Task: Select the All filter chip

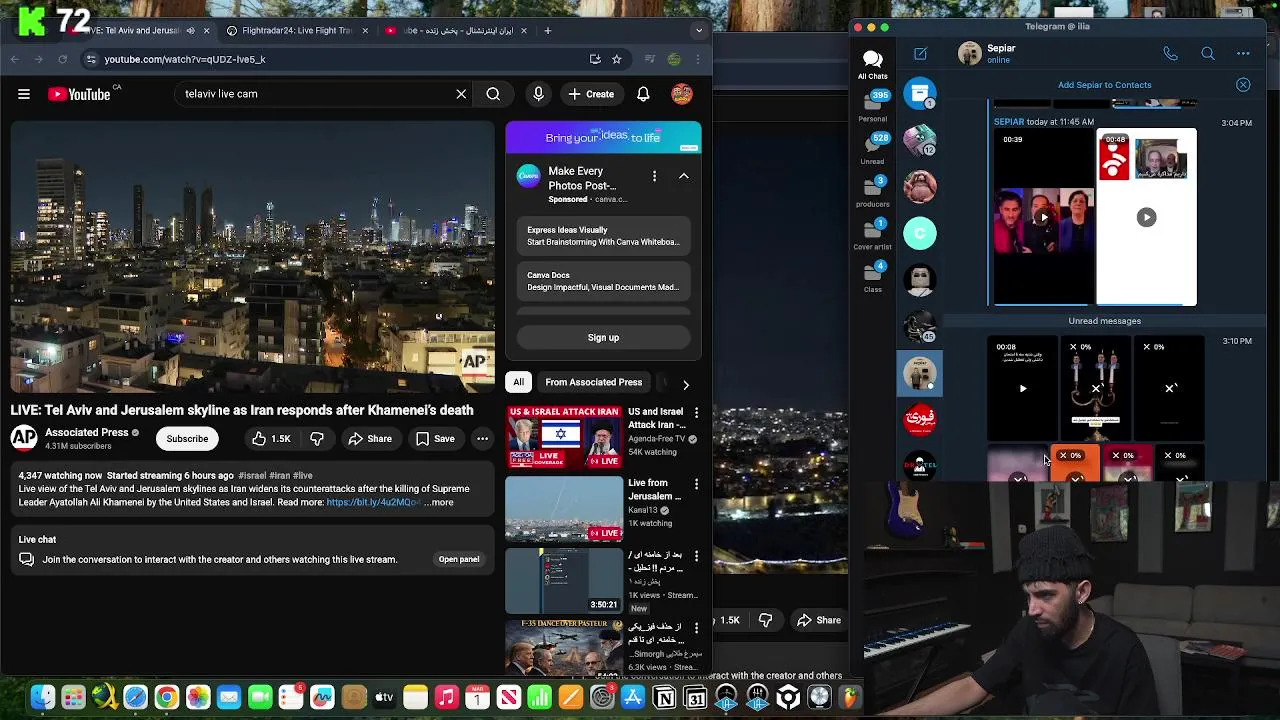Action: coord(518,382)
